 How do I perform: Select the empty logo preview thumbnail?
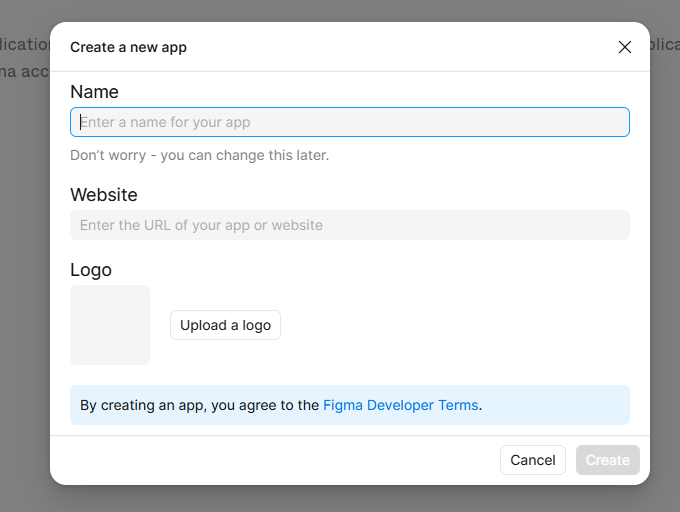110,325
